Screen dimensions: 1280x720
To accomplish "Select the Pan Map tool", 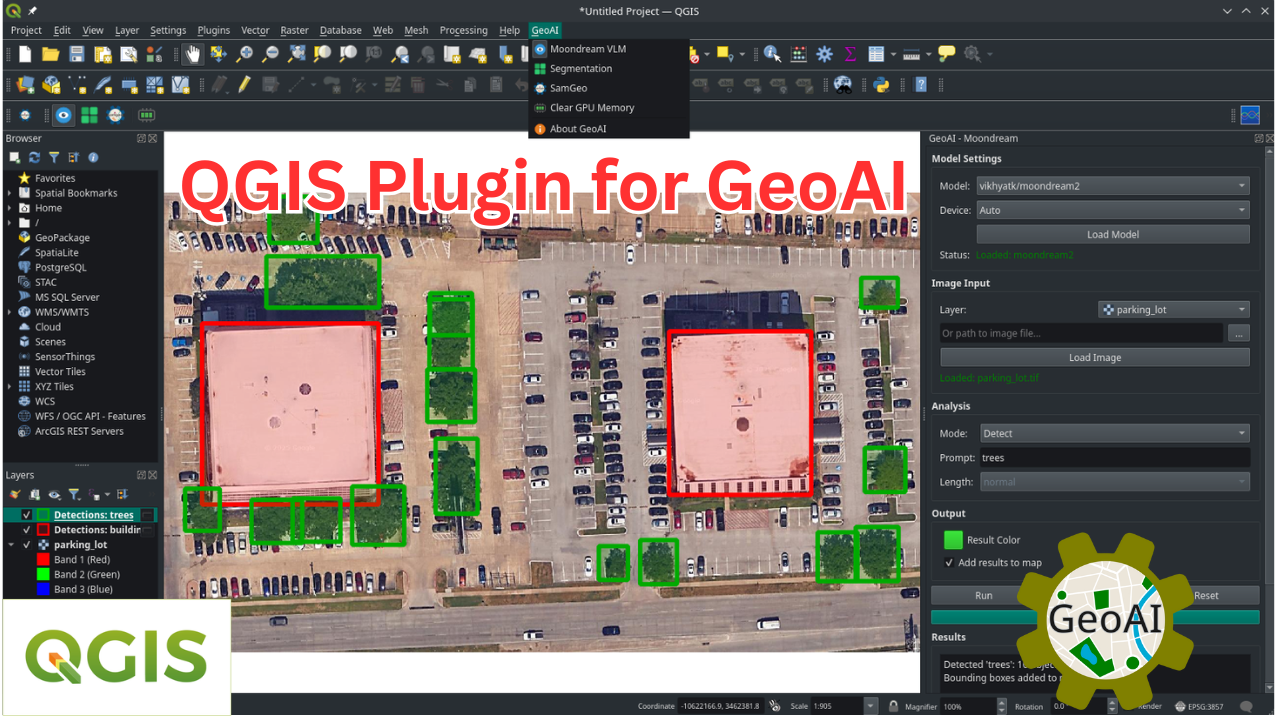I will pyautogui.click(x=193, y=54).
